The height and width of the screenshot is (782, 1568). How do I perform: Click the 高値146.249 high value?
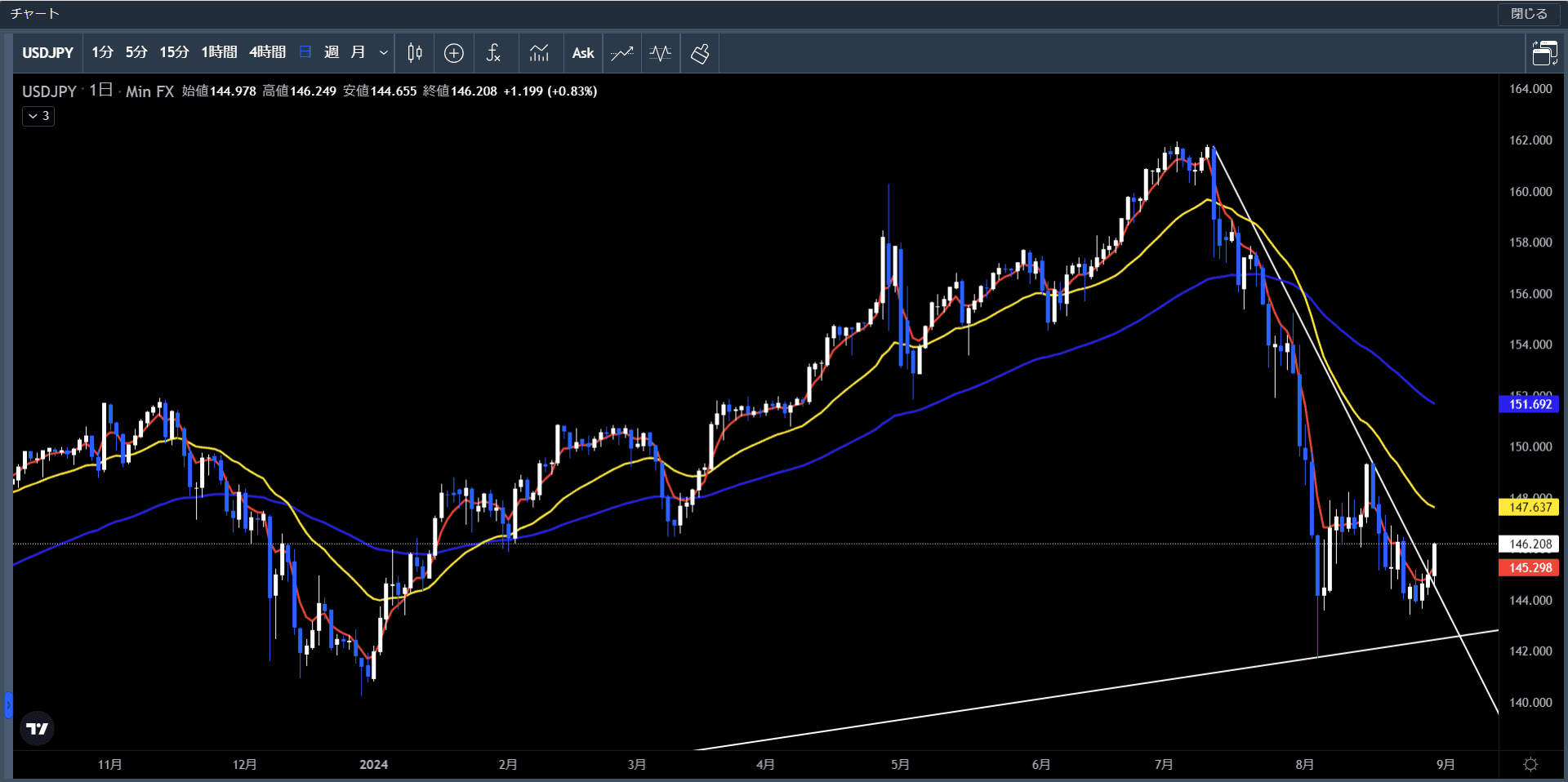[299, 91]
